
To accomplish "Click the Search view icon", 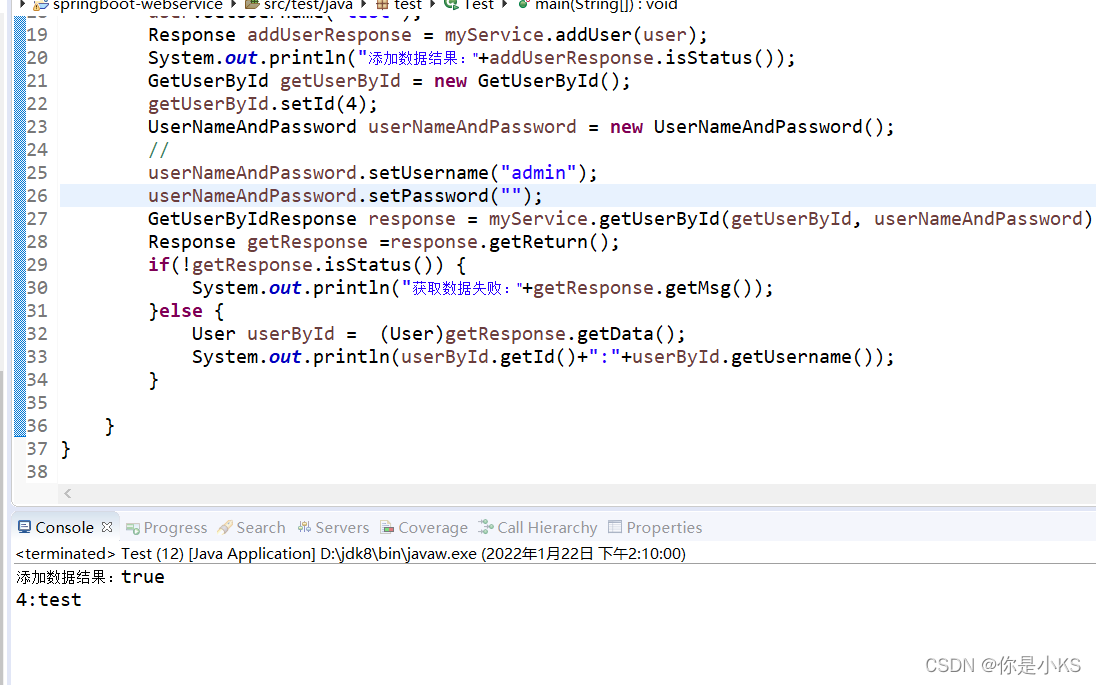I will tap(226, 527).
